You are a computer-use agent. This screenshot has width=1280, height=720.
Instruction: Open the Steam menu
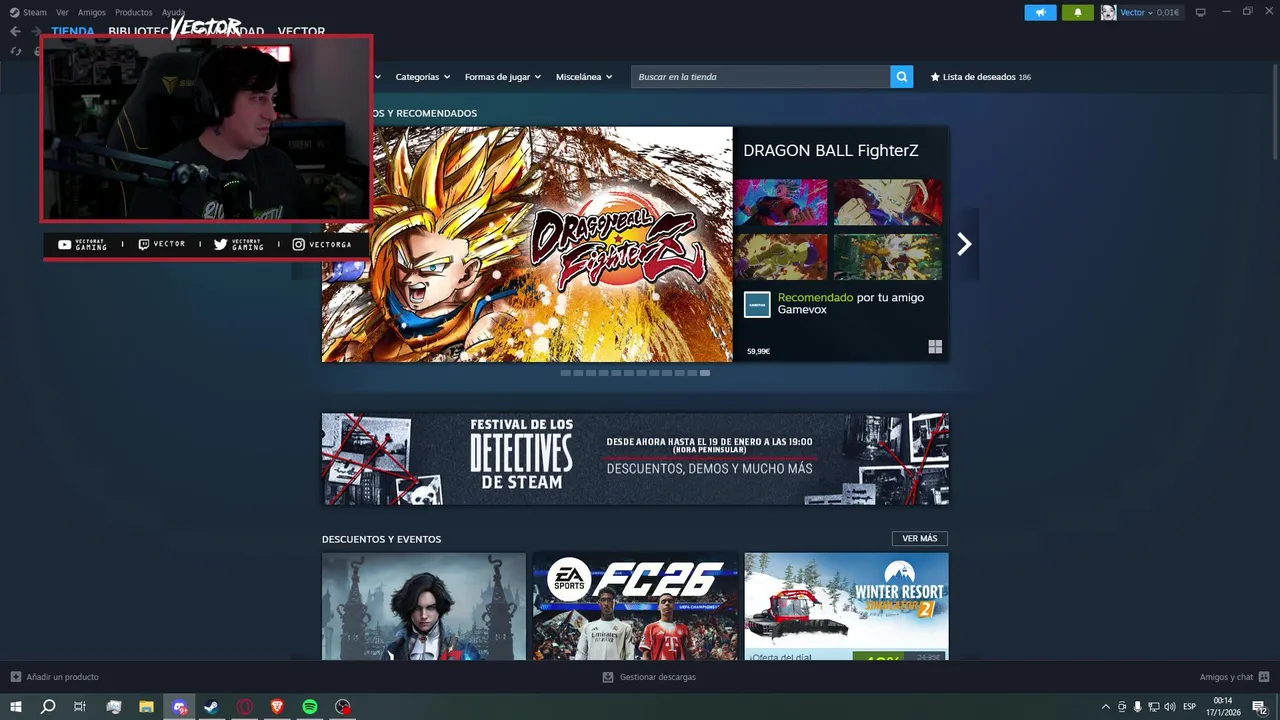pos(35,12)
